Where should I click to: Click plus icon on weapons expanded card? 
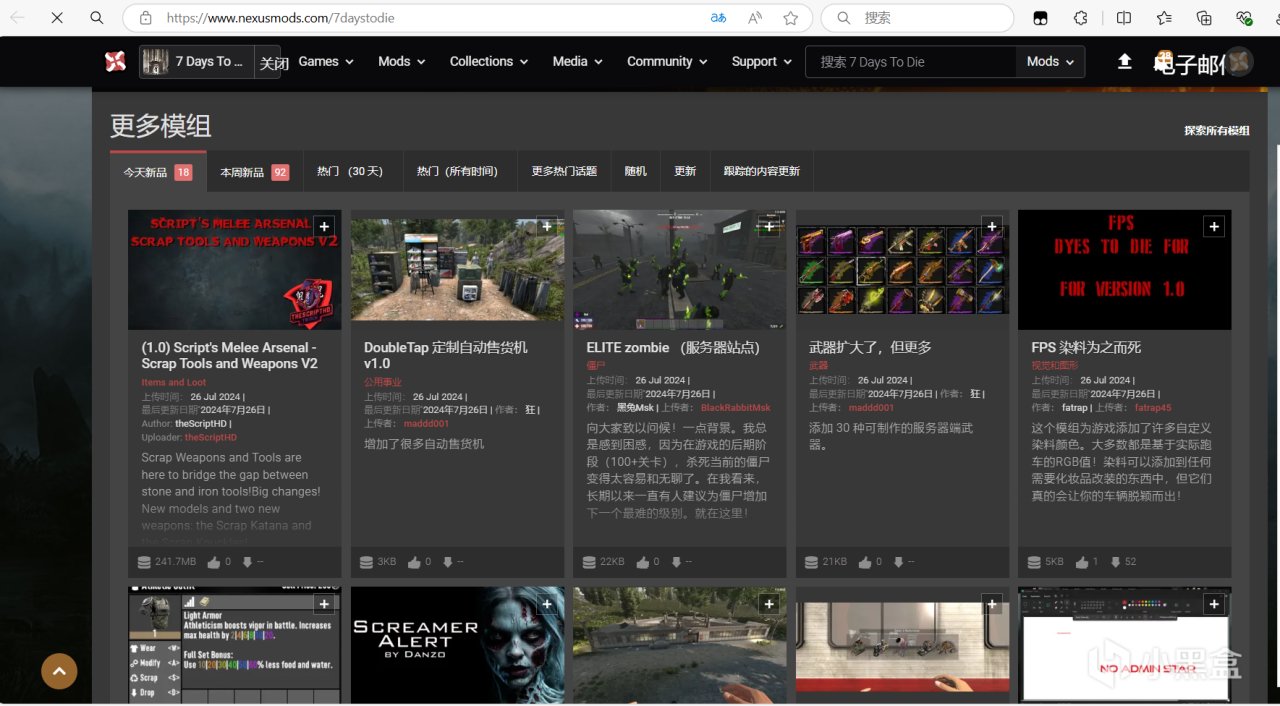(991, 227)
